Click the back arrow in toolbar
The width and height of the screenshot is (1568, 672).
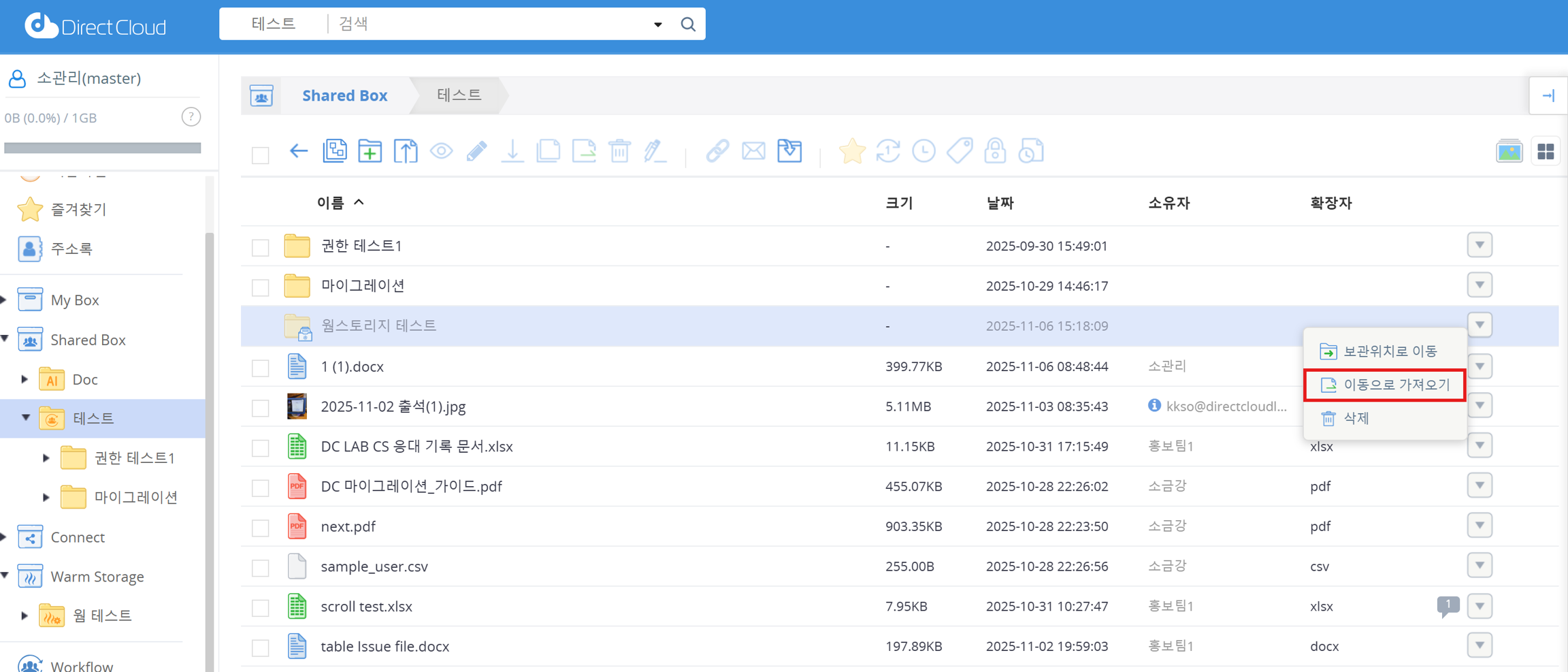(299, 151)
